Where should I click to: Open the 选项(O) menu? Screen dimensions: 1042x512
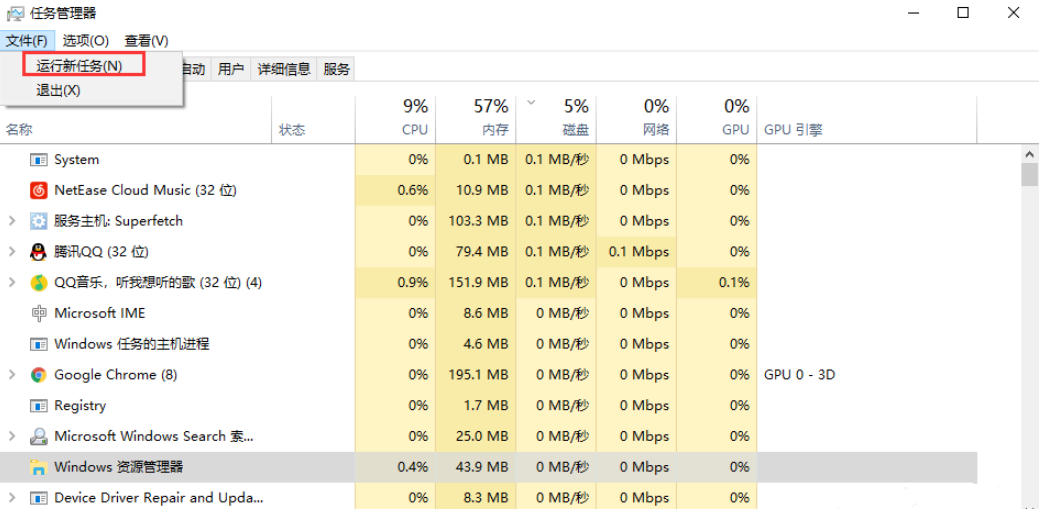coord(85,41)
